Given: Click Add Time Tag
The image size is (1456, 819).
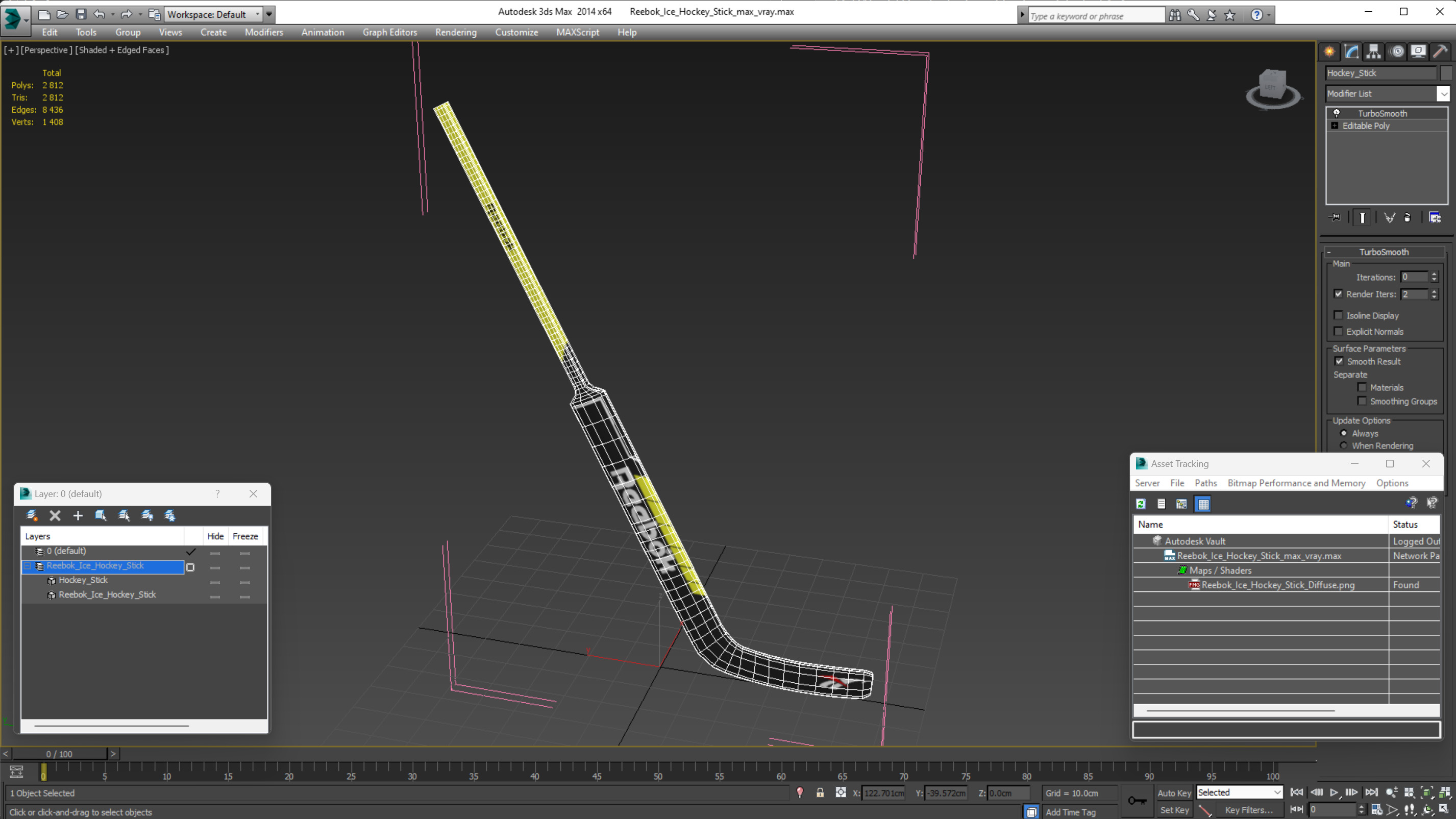Looking at the screenshot, I should 1070,812.
